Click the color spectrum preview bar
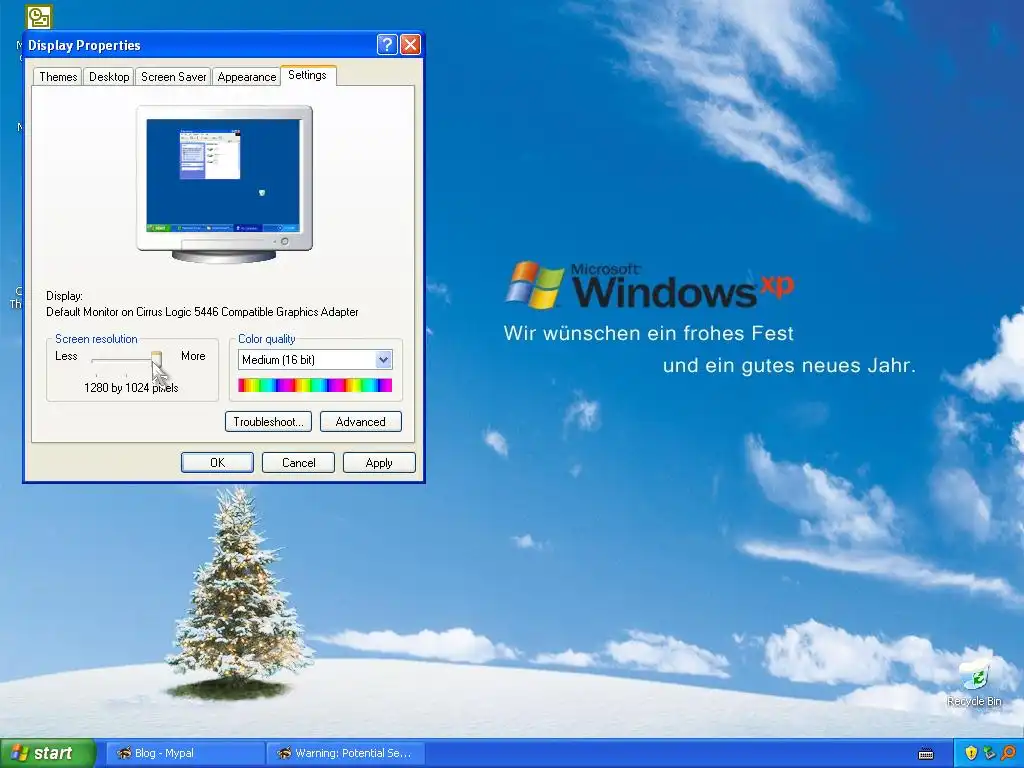Screen dimensions: 1024x768 pyautogui.click(x=315, y=385)
